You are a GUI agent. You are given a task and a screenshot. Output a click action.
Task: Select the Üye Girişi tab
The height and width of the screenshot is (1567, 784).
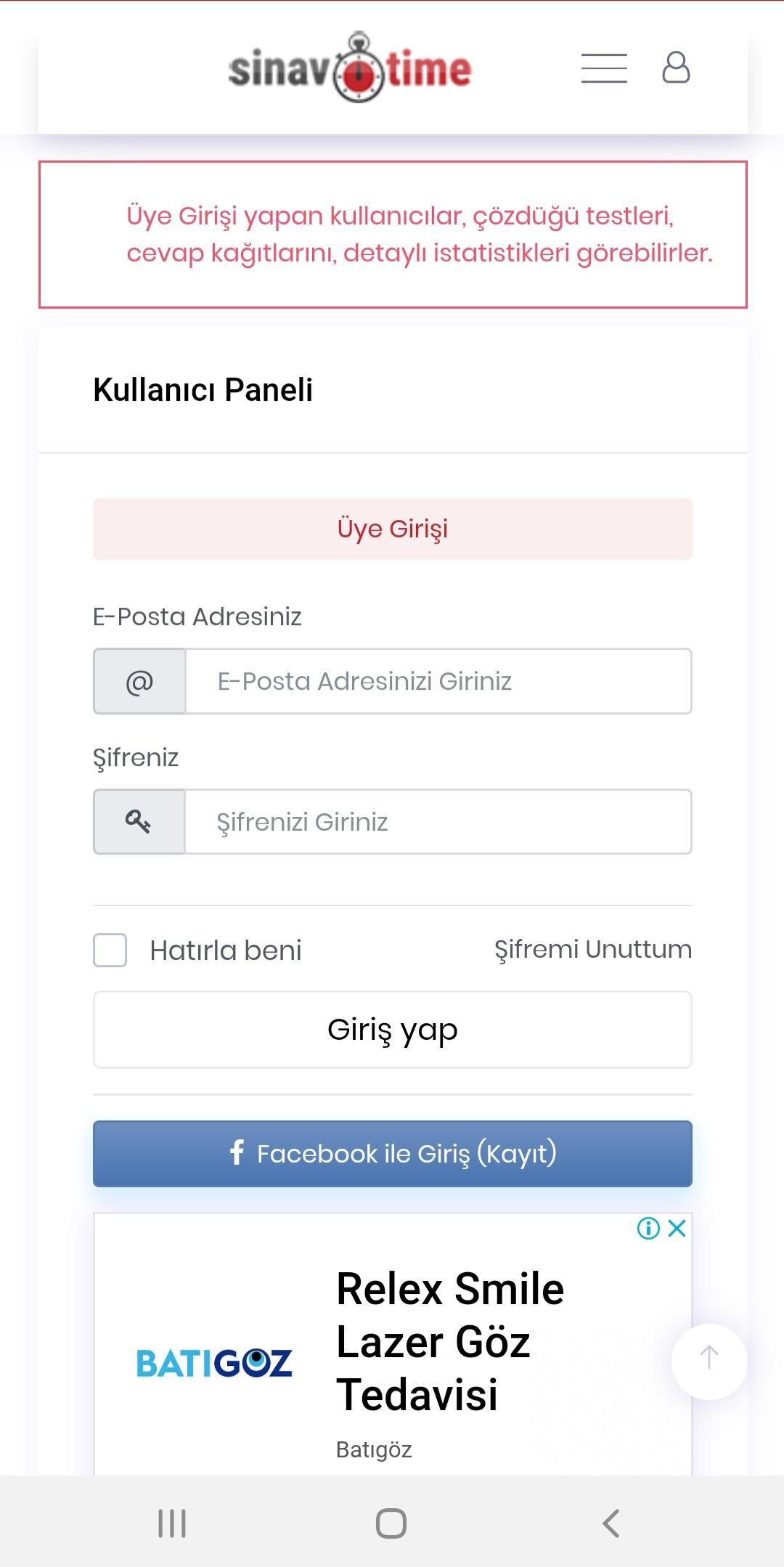(x=393, y=529)
